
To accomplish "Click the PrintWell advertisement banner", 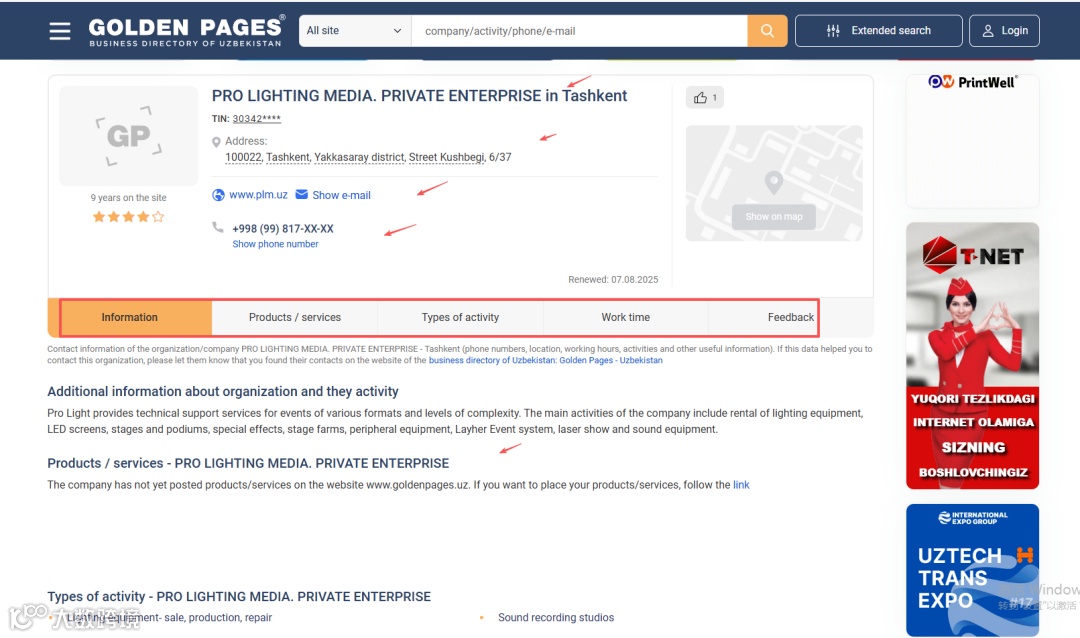I will (972, 141).
